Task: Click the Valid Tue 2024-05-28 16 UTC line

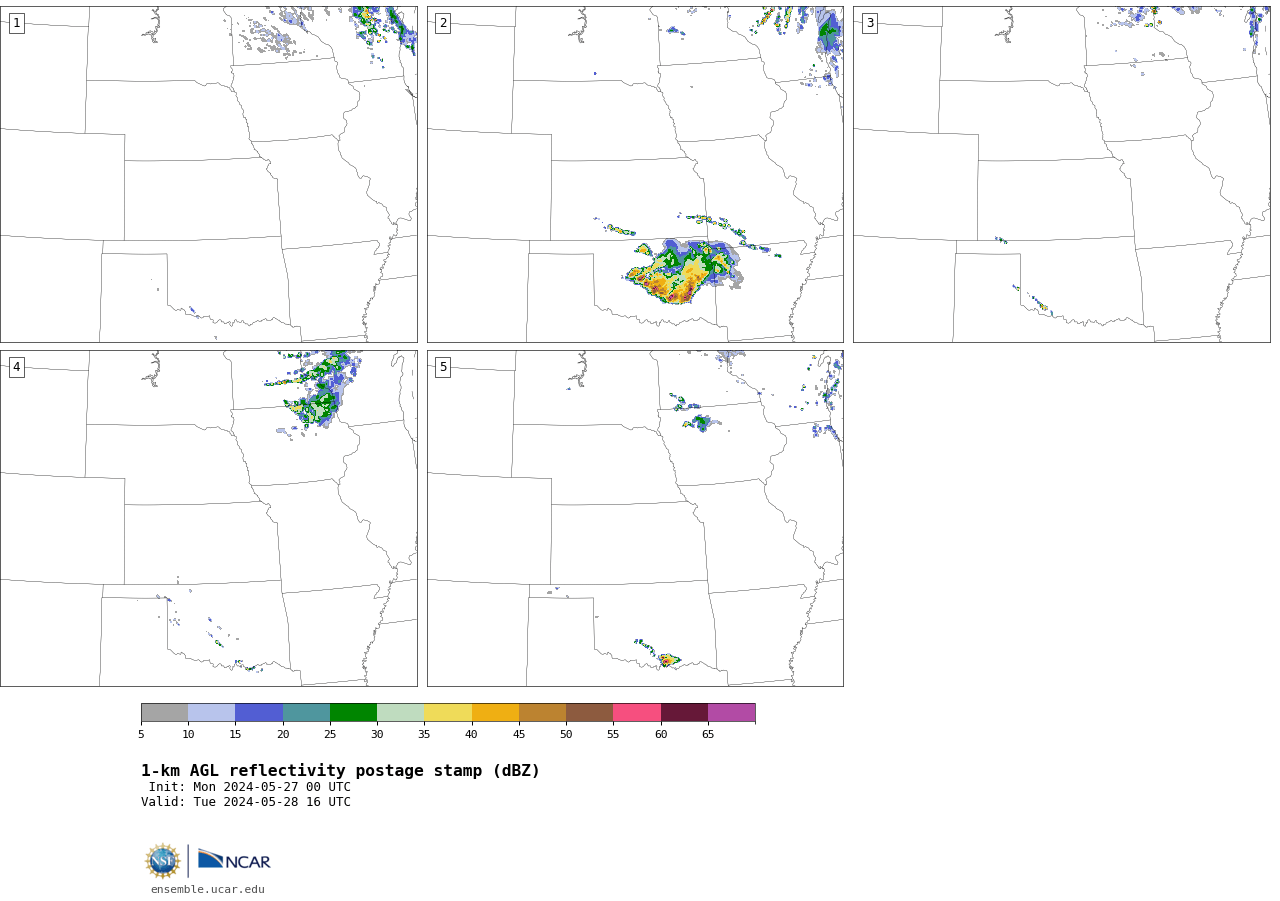Action: click(246, 802)
